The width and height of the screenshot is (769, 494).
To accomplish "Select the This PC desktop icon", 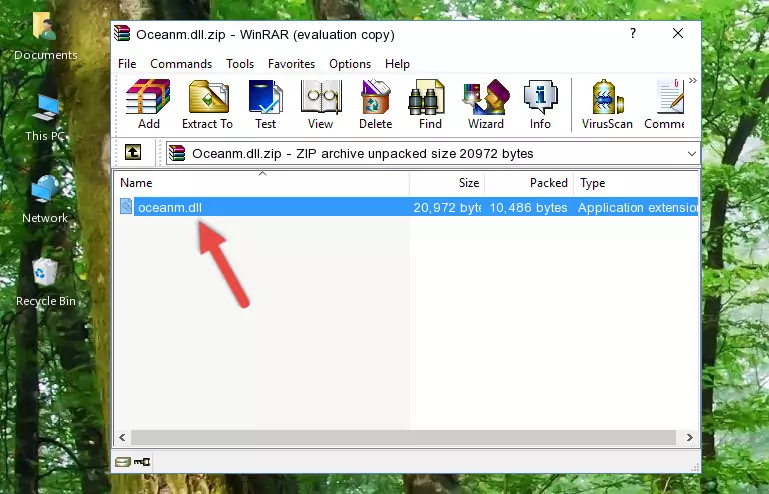I will click(x=45, y=118).
